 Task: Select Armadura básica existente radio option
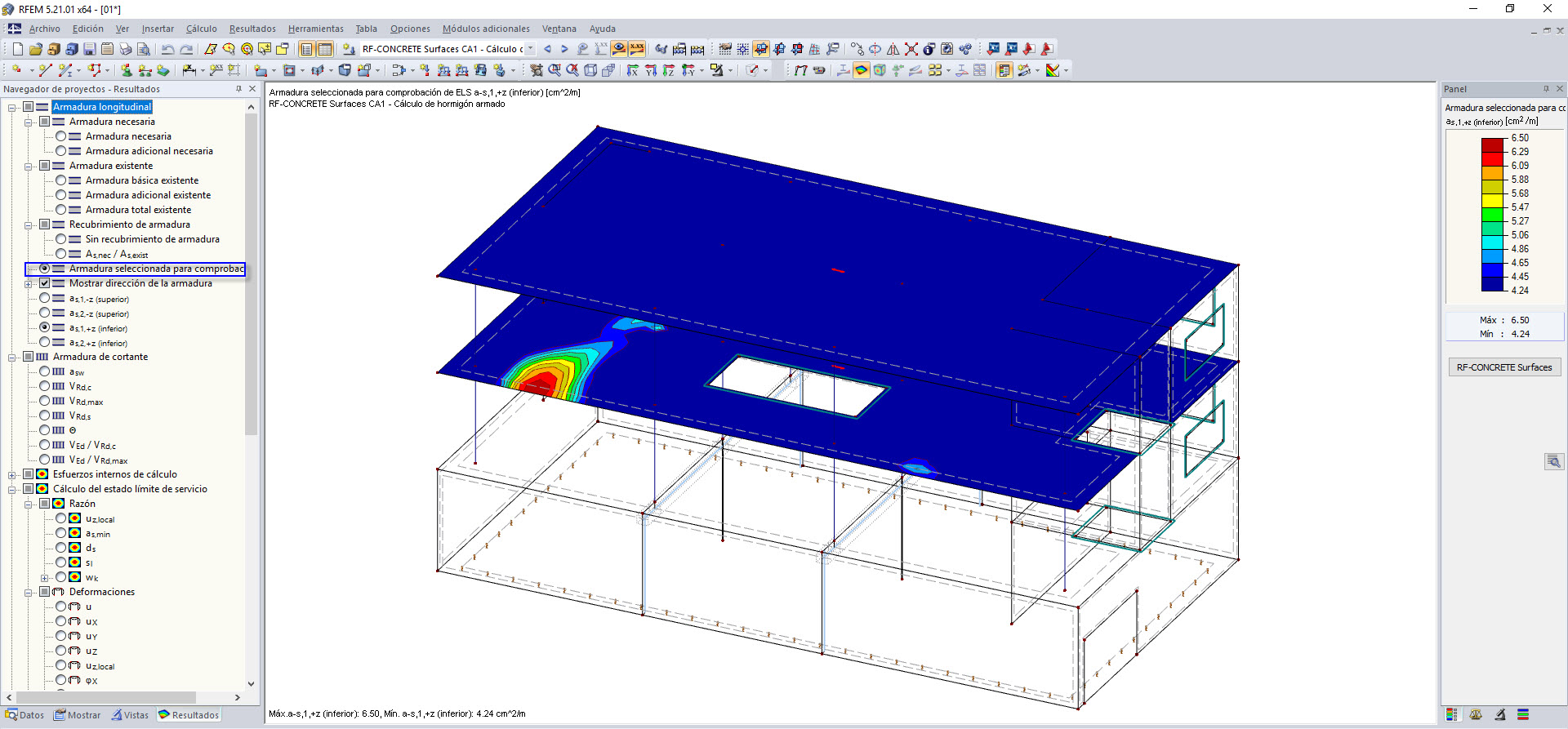tap(61, 180)
